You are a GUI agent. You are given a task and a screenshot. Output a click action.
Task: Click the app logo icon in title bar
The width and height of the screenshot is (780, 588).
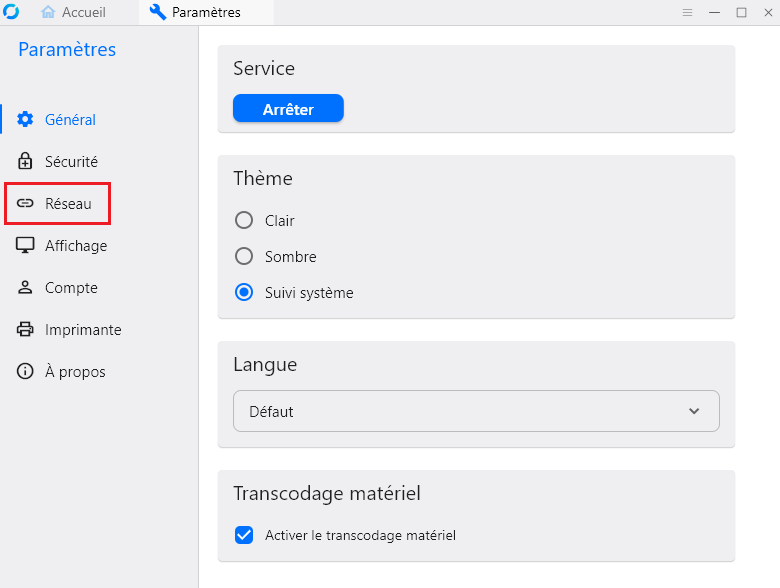pos(11,12)
